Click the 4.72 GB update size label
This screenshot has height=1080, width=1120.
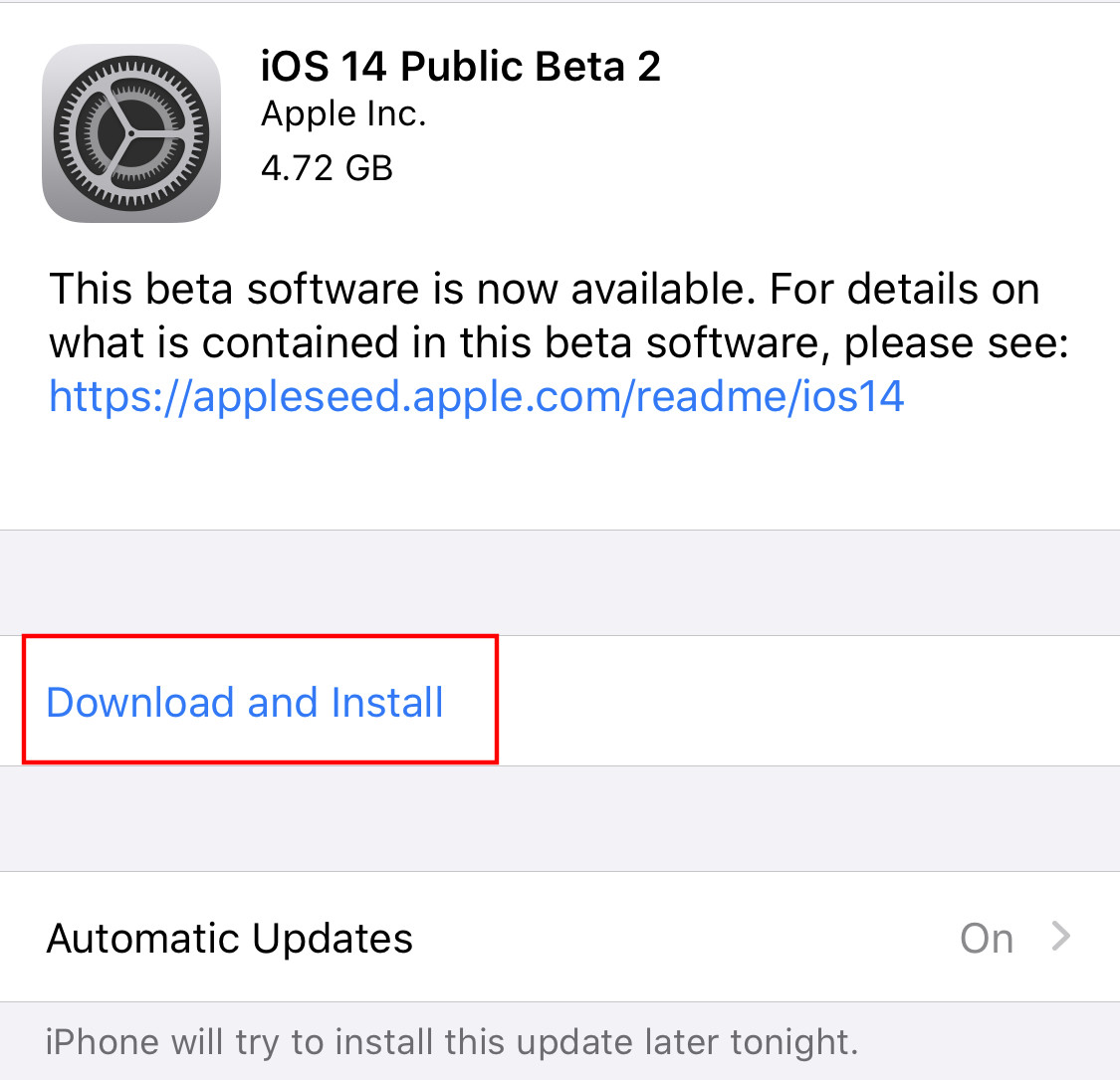click(328, 168)
